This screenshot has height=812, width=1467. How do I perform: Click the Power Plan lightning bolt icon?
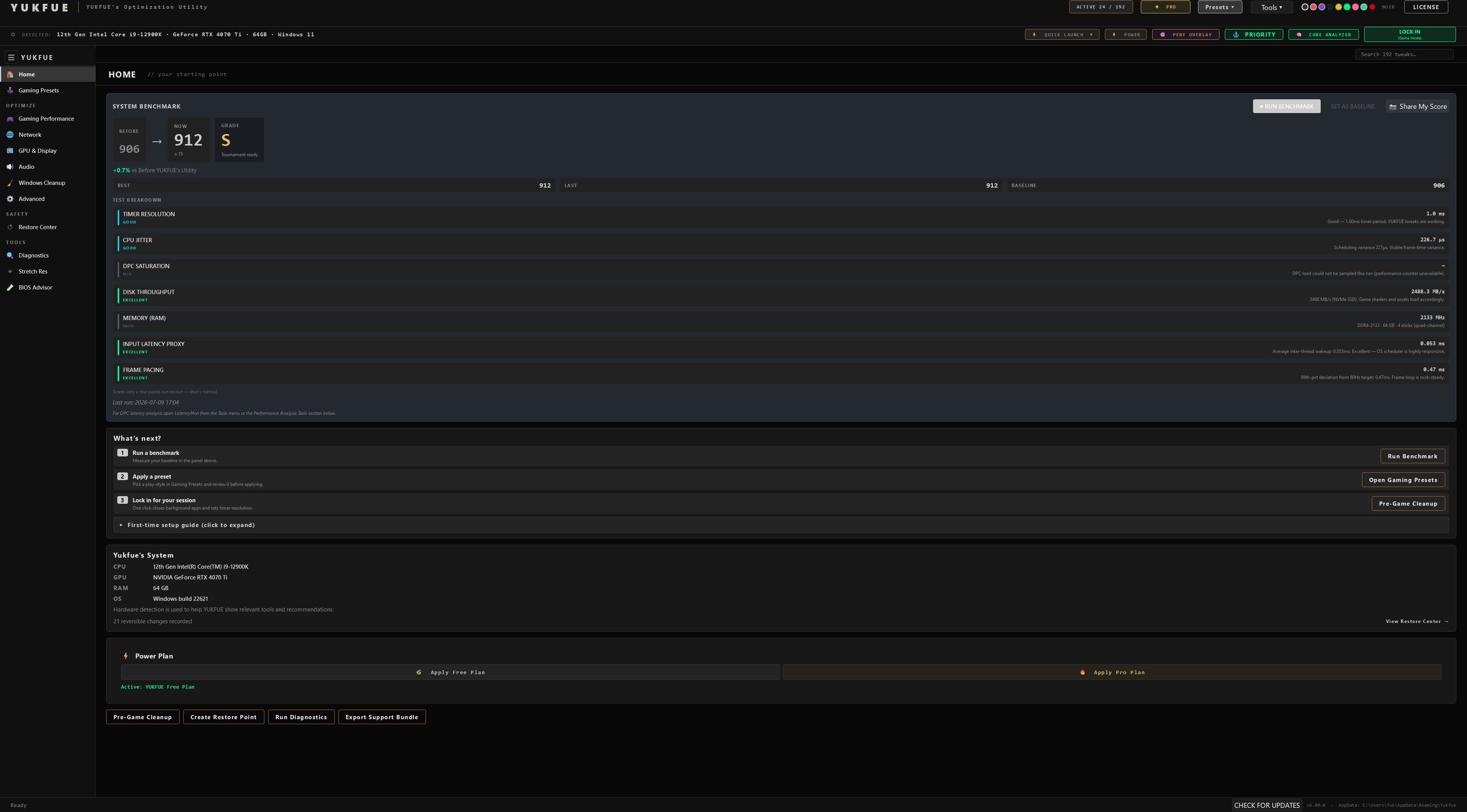(126, 656)
